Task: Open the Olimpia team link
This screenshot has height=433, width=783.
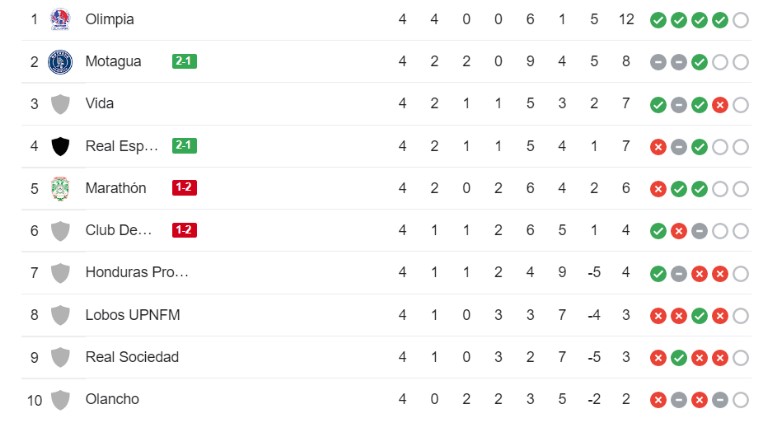Action: coord(110,19)
